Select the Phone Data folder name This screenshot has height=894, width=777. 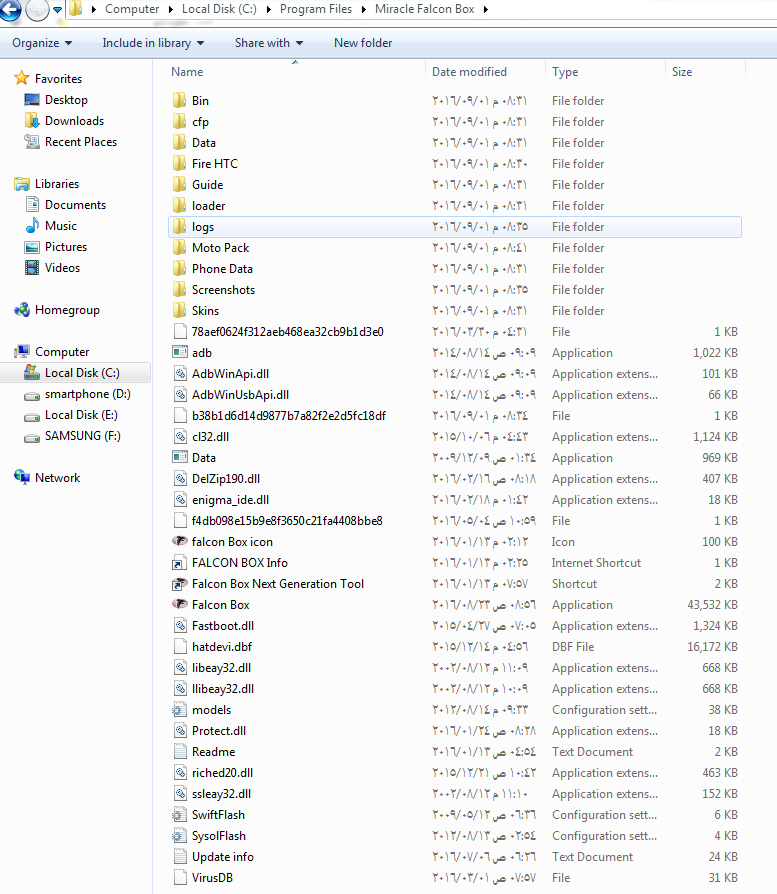point(222,269)
